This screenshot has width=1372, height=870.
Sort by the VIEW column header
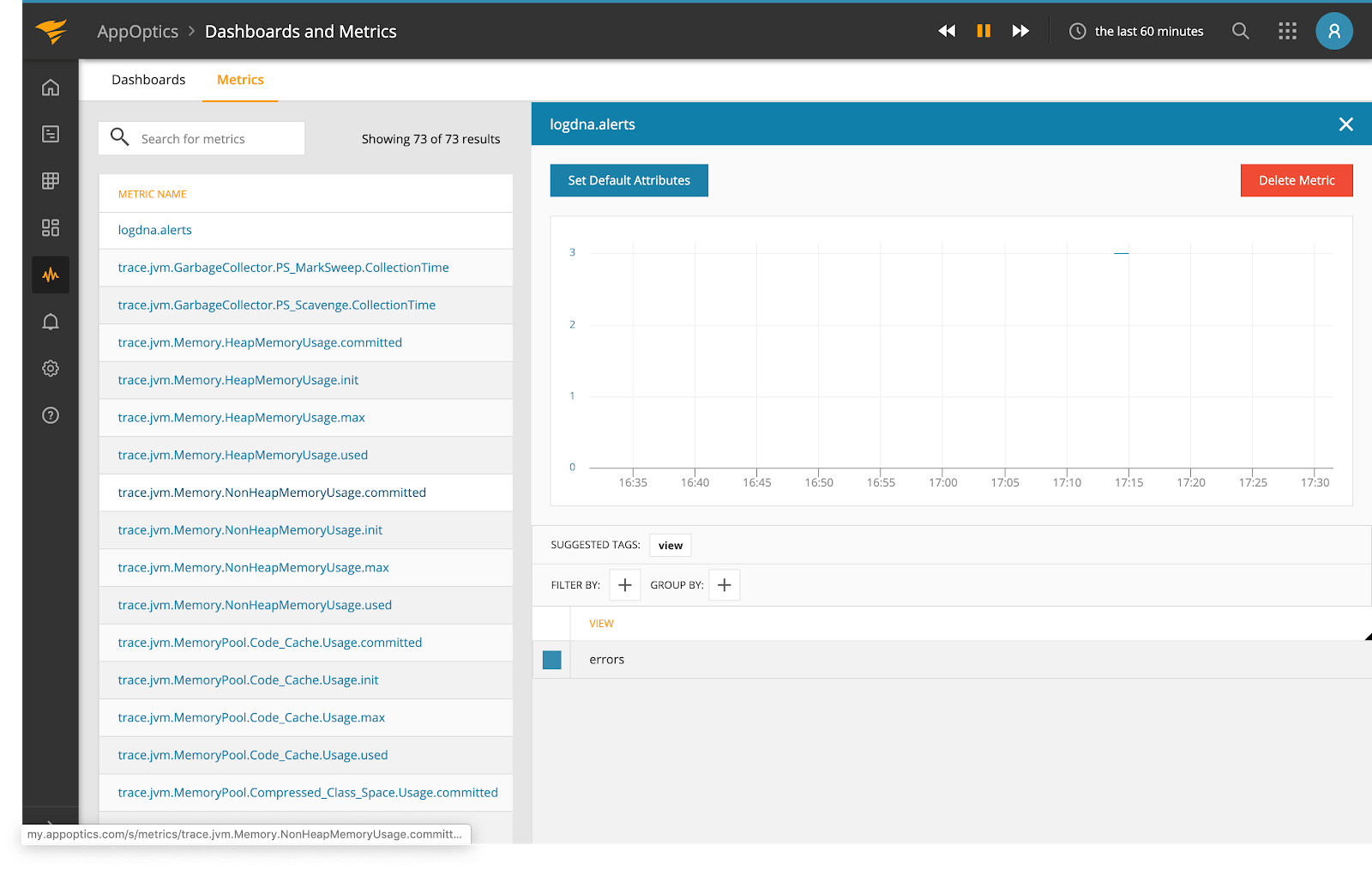tap(601, 624)
